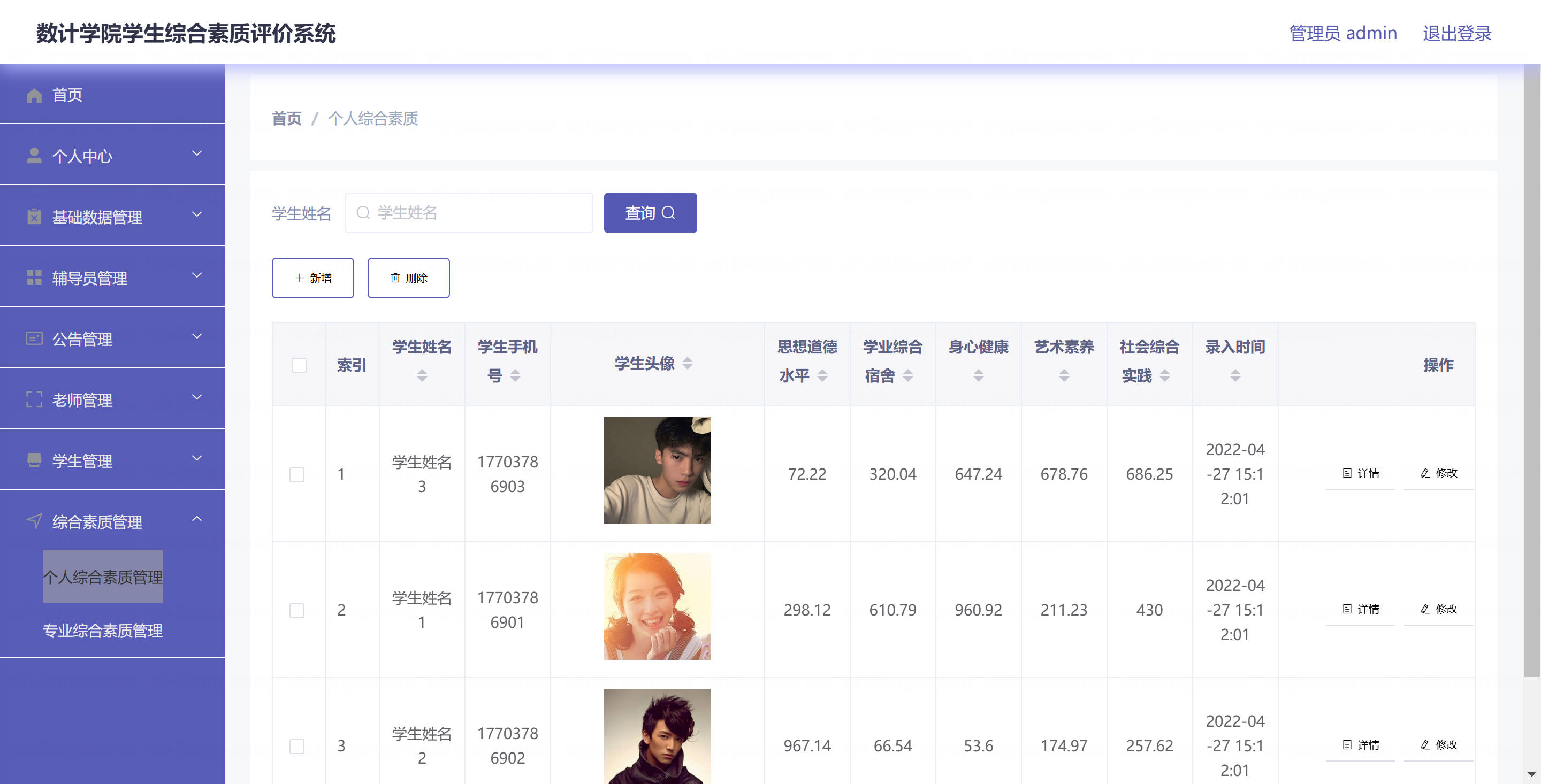Sort by 身心健康 column arrows
The height and width of the screenshot is (784, 1541).
coord(978,375)
